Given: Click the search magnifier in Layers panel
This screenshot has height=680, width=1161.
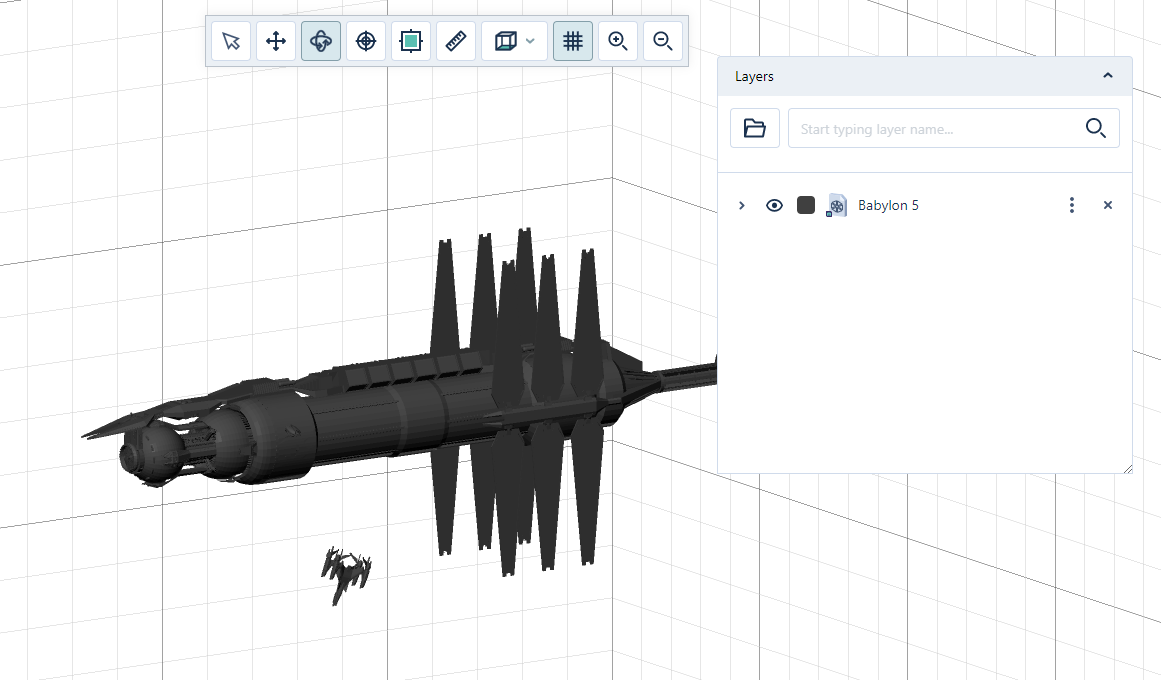Looking at the screenshot, I should click(1095, 128).
